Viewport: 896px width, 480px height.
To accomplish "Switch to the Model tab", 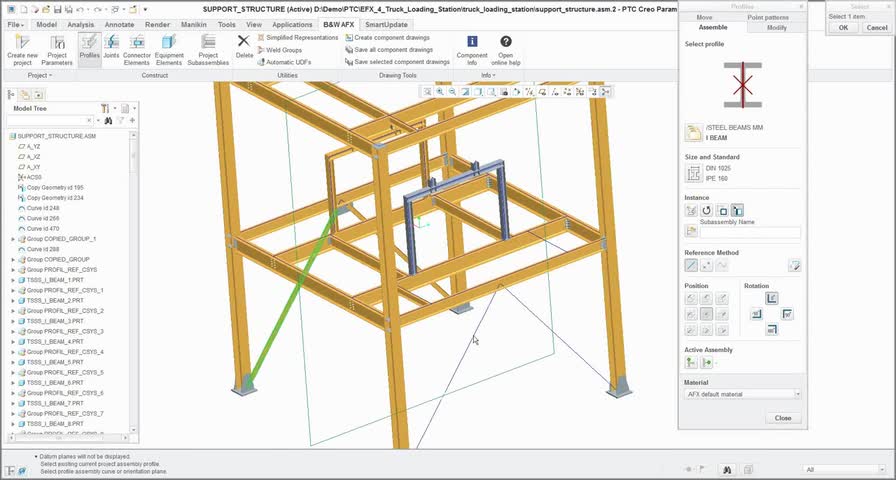I will [46, 25].
